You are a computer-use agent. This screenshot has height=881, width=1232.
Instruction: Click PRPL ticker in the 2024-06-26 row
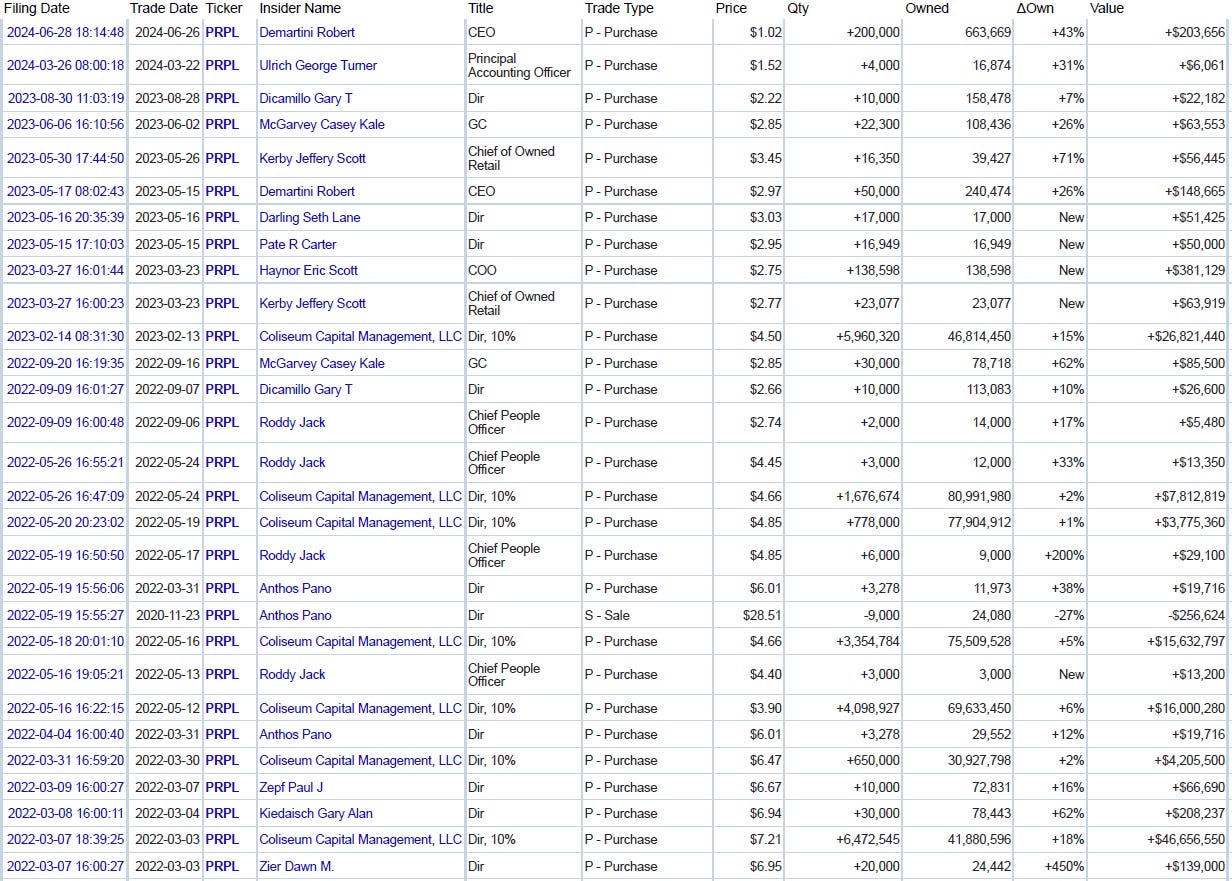tap(222, 32)
